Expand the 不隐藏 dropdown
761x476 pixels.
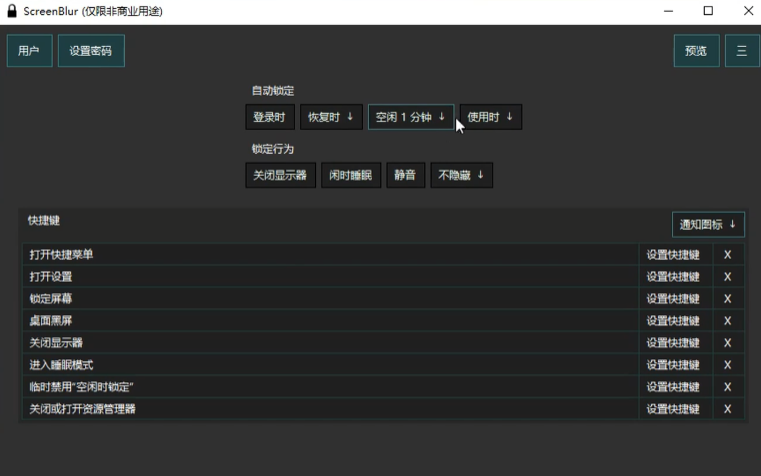tap(461, 175)
